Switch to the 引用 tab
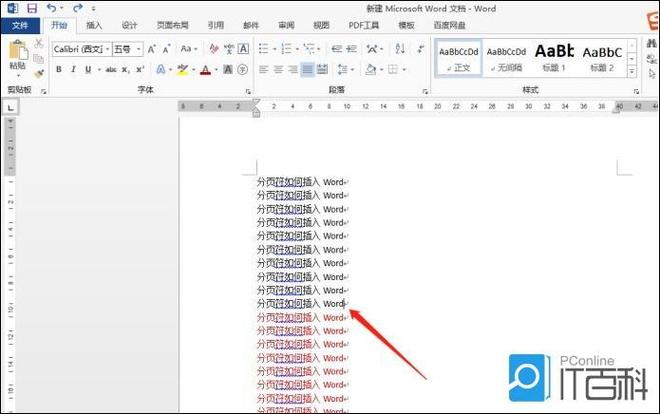The height and width of the screenshot is (414, 660). (216, 25)
